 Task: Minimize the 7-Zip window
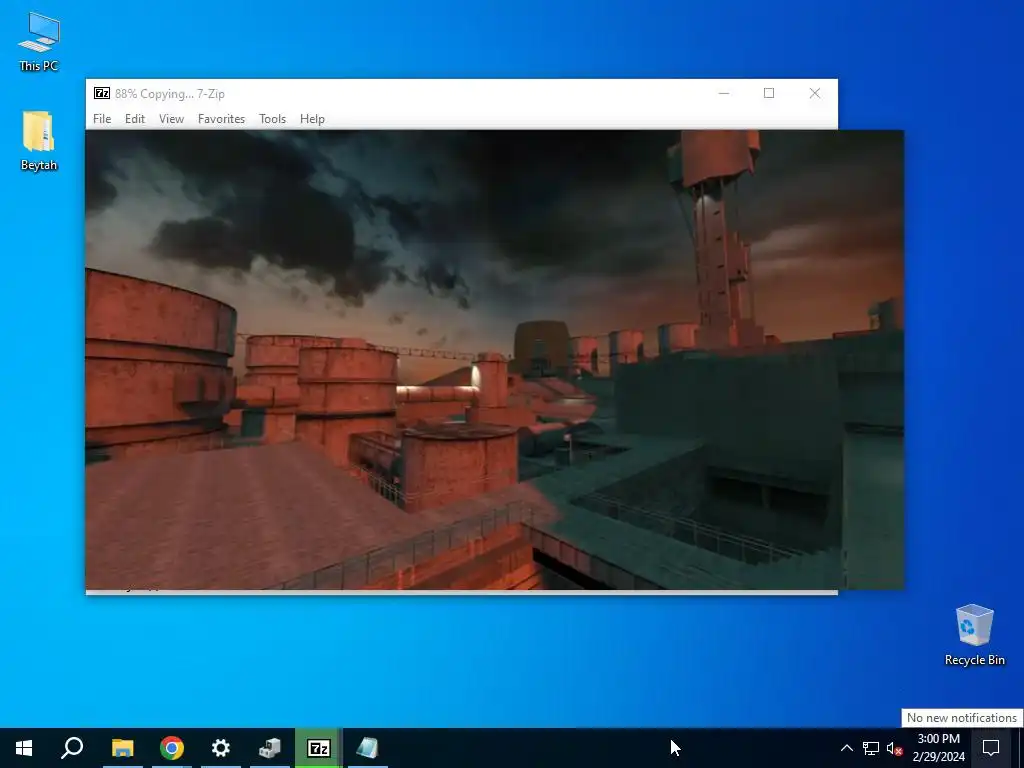[x=724, y=93]
